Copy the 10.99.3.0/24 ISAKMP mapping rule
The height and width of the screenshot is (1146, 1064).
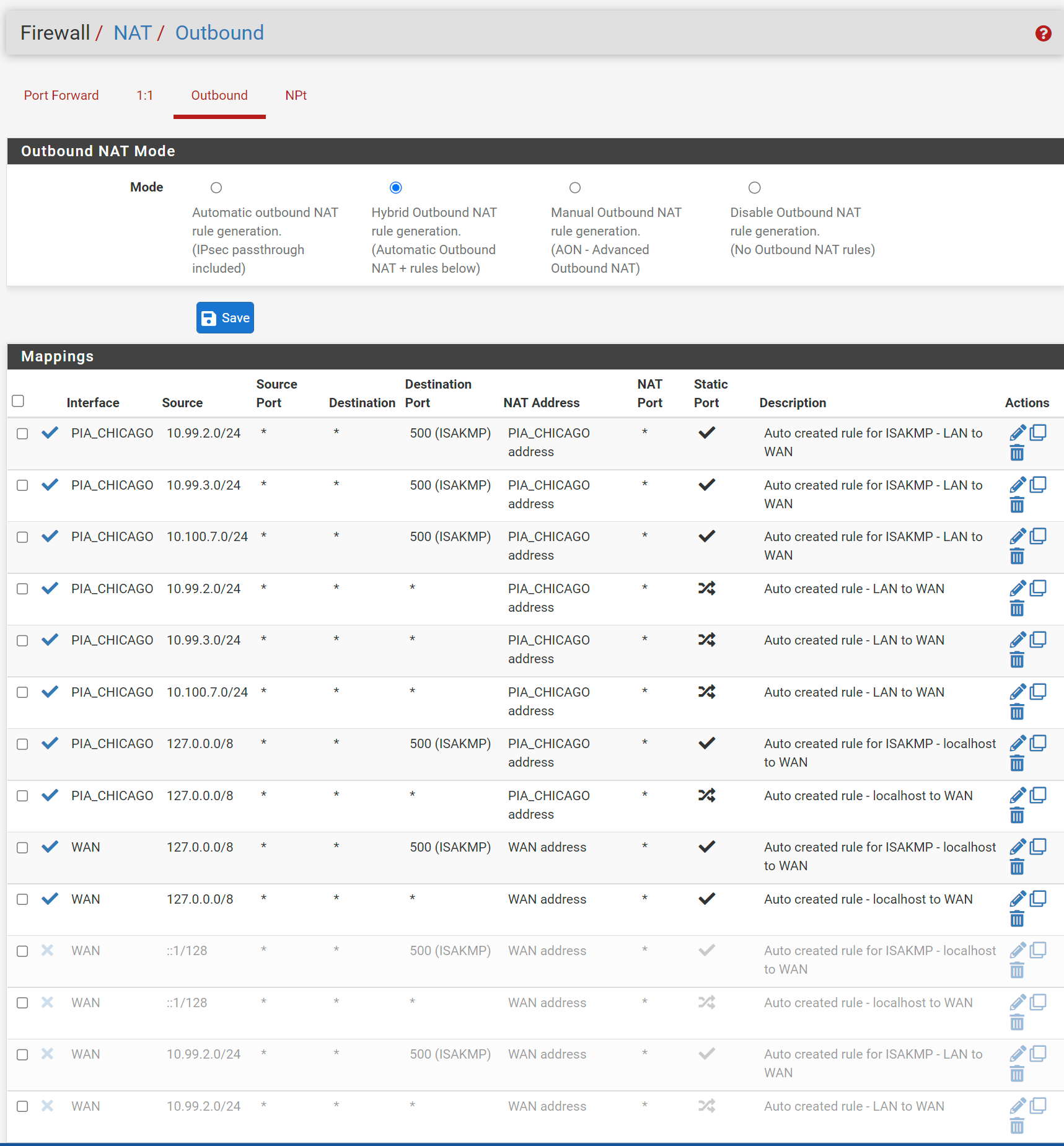coord(1039,484)
